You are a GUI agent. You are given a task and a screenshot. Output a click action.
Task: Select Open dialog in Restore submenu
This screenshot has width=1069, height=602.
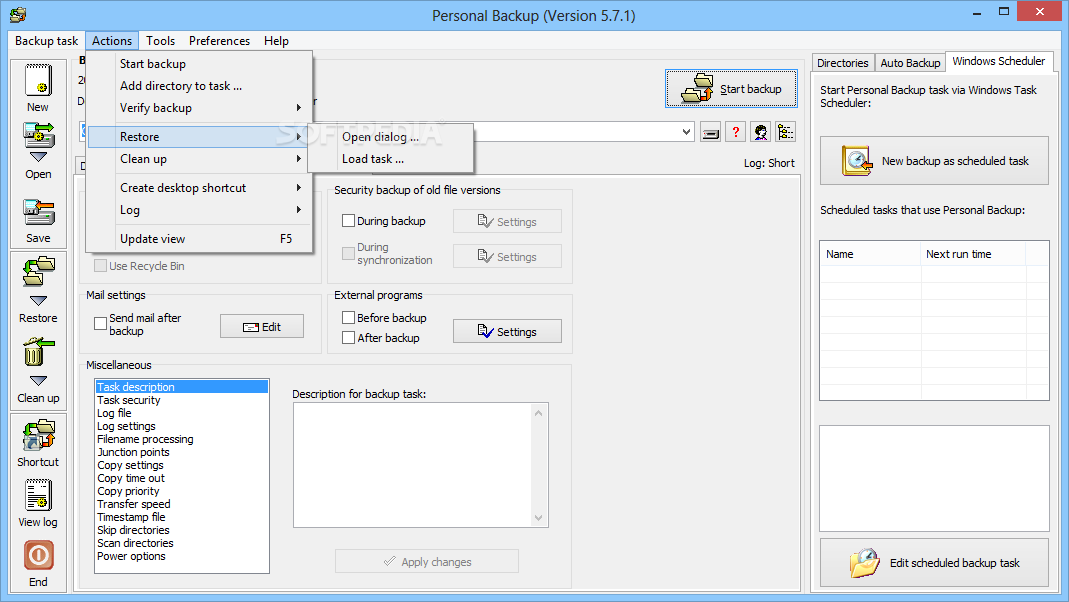point(390,137)
